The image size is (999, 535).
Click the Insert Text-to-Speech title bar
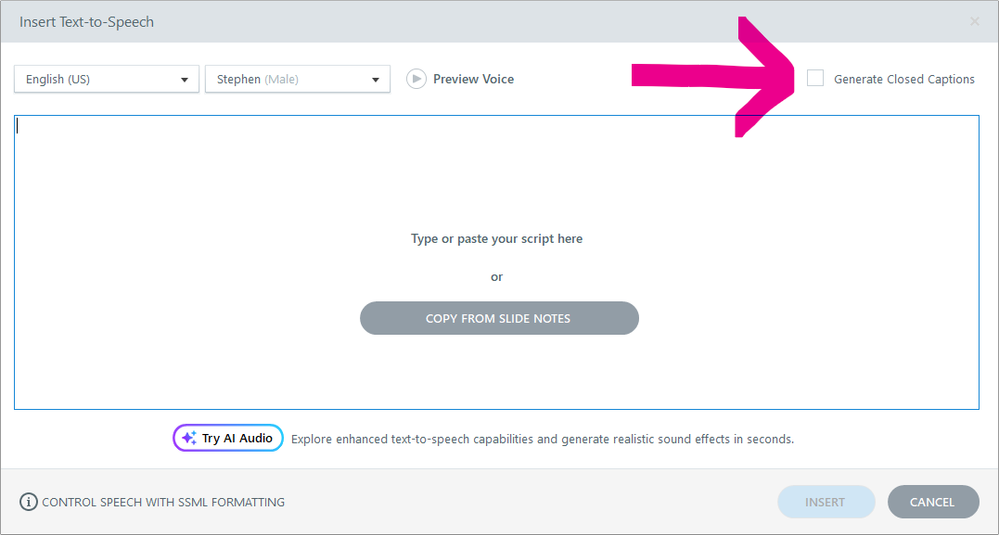[400, 21]
